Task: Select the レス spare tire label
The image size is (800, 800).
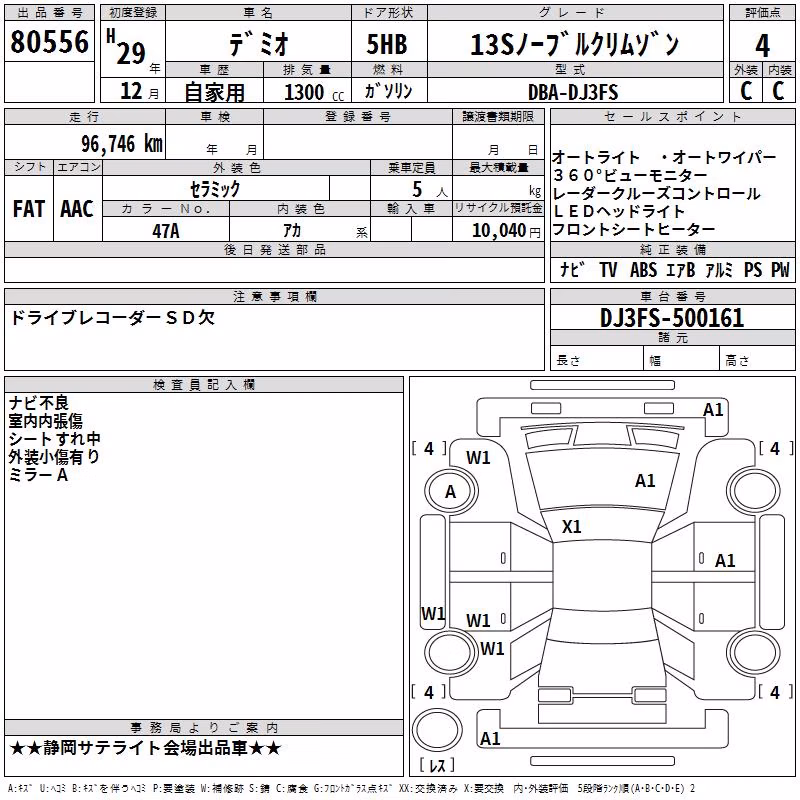Action: [436, 764]
